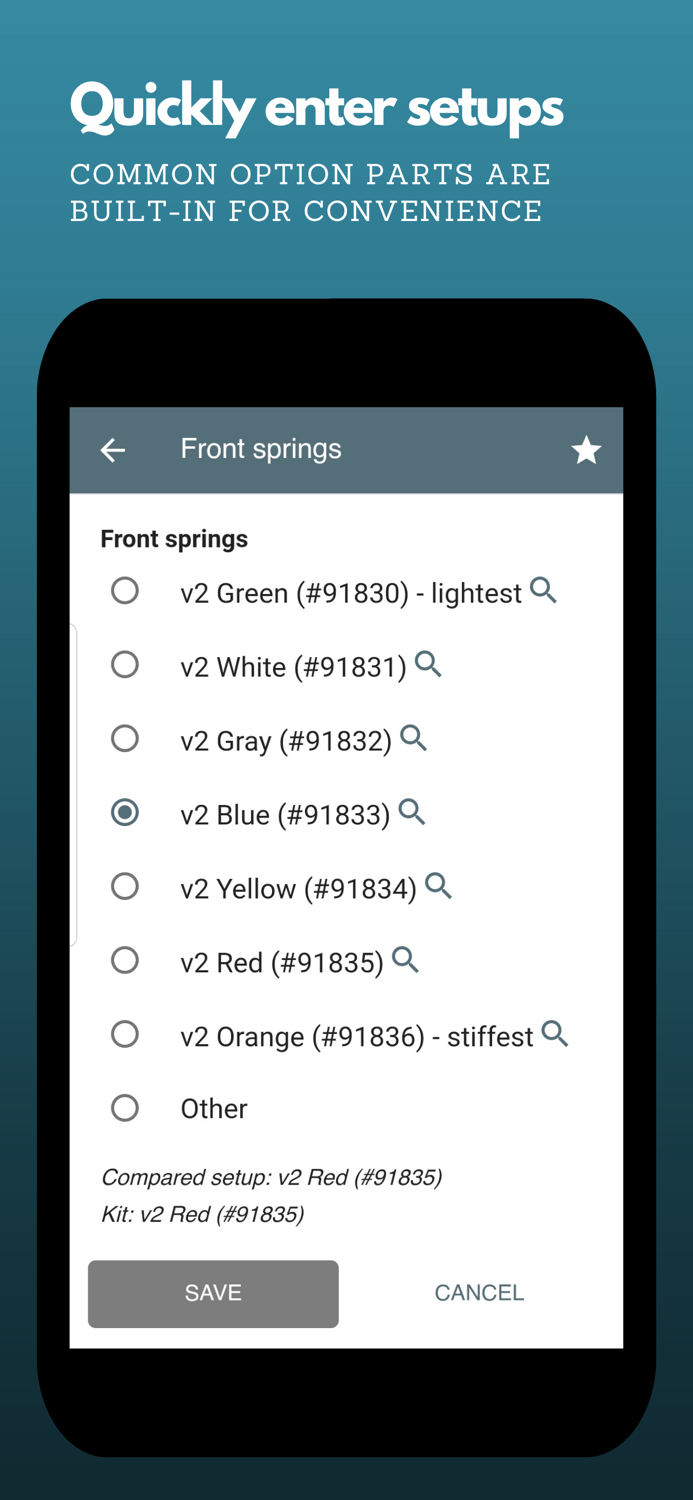
Task: Tap the back arrow in the header
Action: (112, 450)
